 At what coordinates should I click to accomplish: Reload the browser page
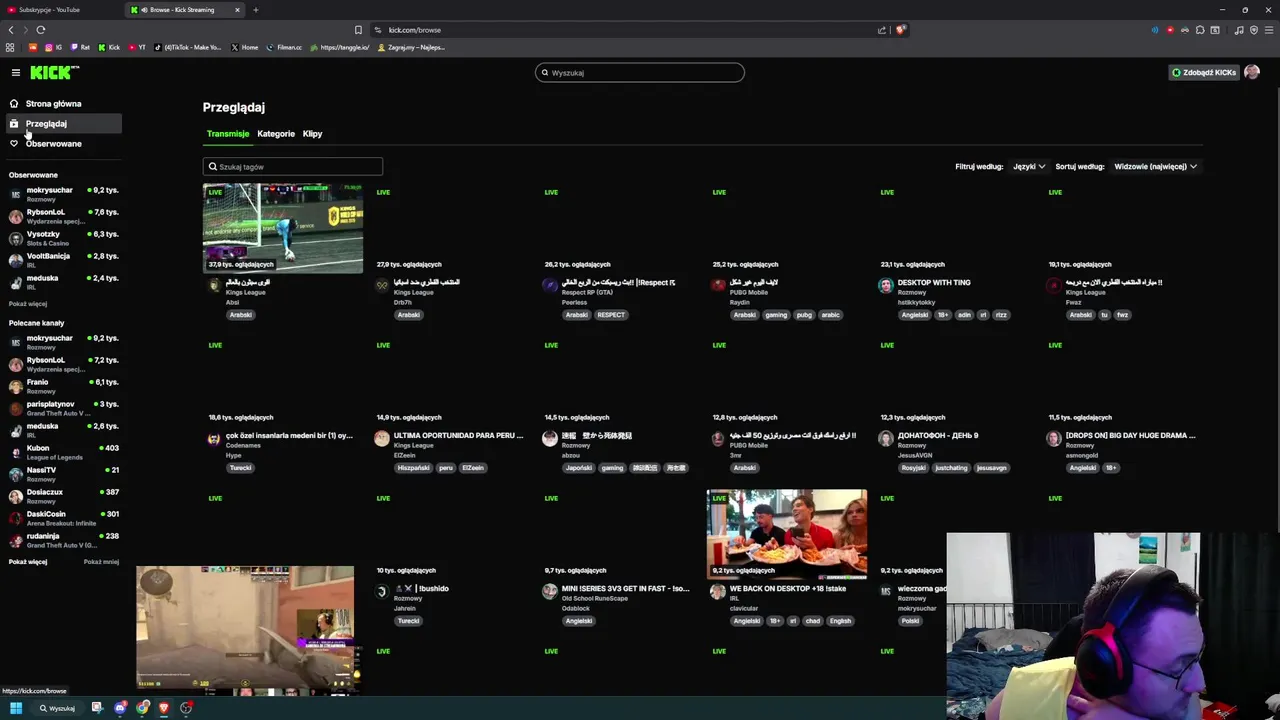click(41, 30)
